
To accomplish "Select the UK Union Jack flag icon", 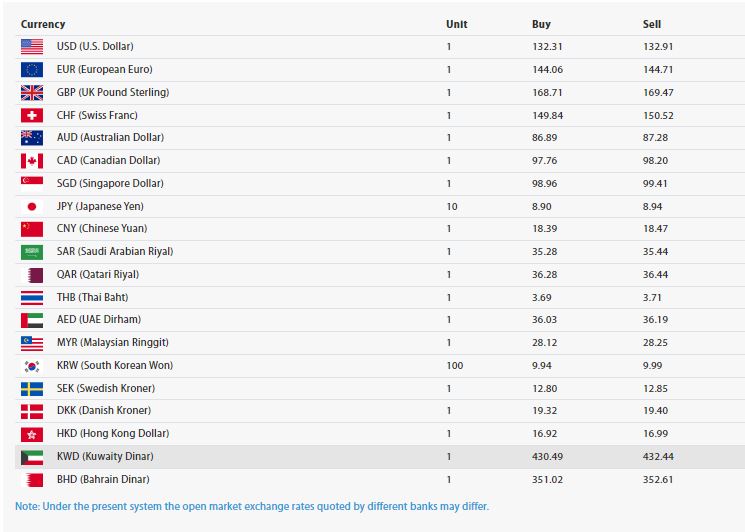I will point(32,92).
